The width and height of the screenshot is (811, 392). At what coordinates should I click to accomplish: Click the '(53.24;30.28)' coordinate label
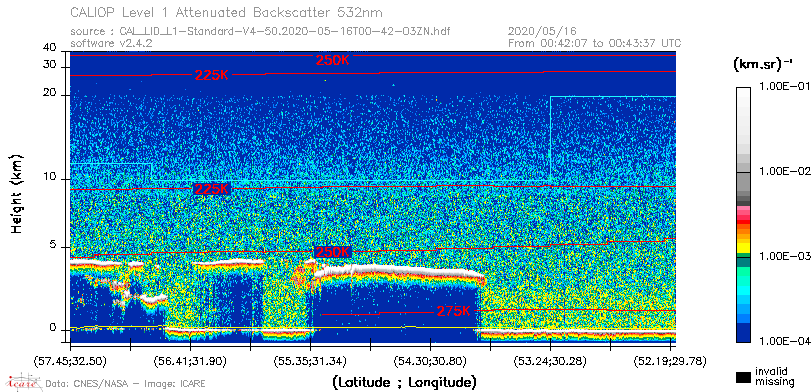pyautogui.click(x=550, y=360)
